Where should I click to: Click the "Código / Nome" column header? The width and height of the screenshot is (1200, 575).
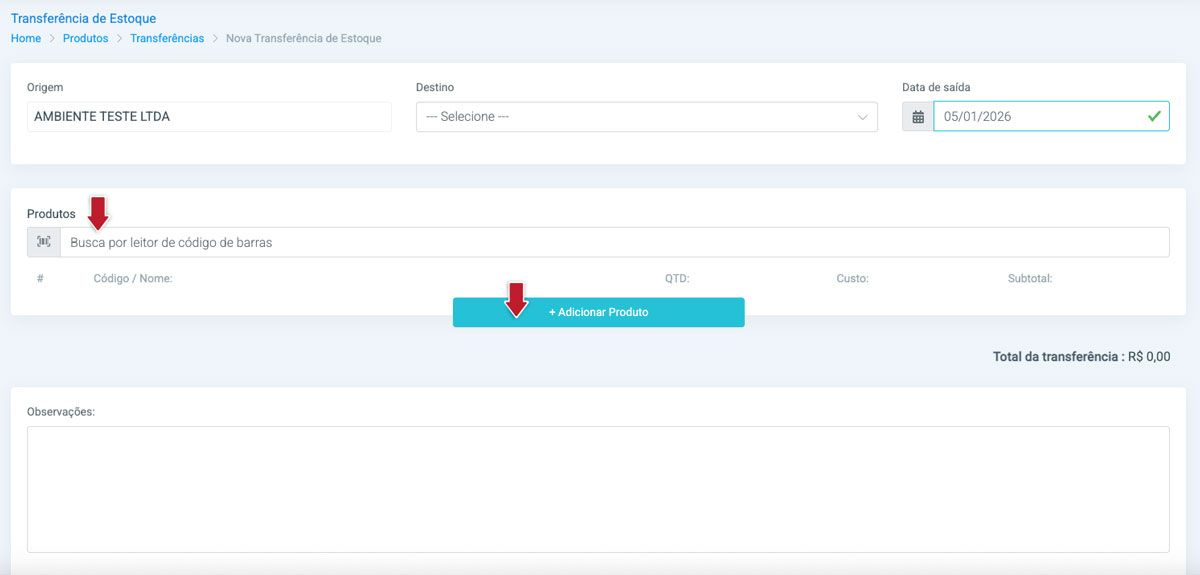(133, 279)
